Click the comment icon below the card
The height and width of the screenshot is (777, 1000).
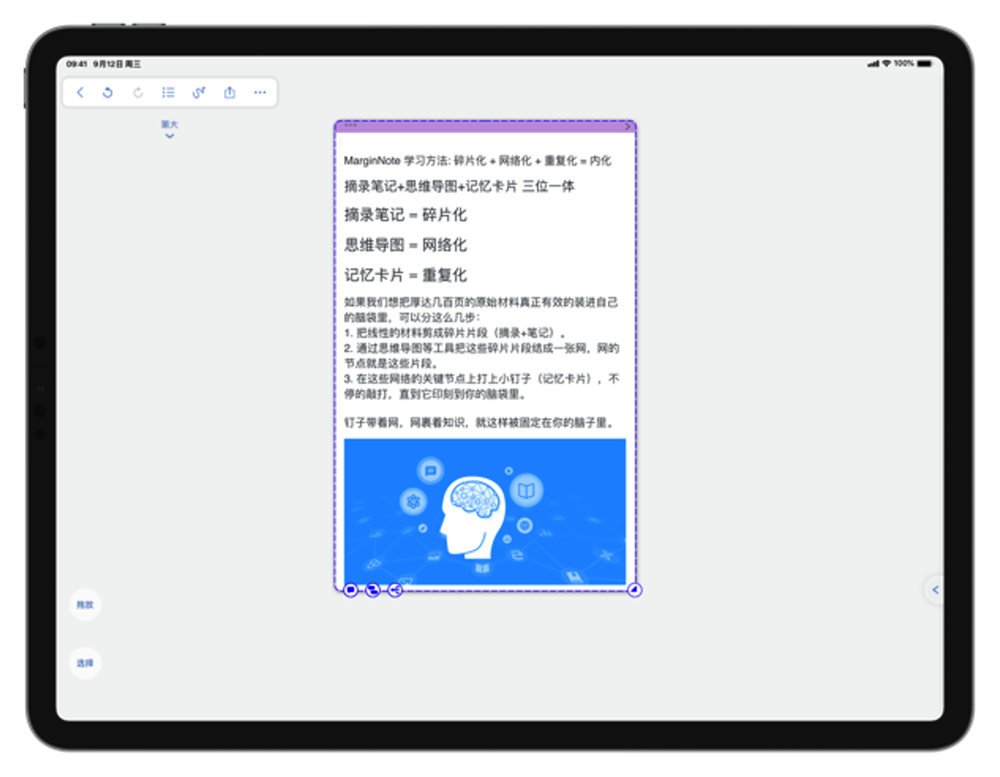351,590
